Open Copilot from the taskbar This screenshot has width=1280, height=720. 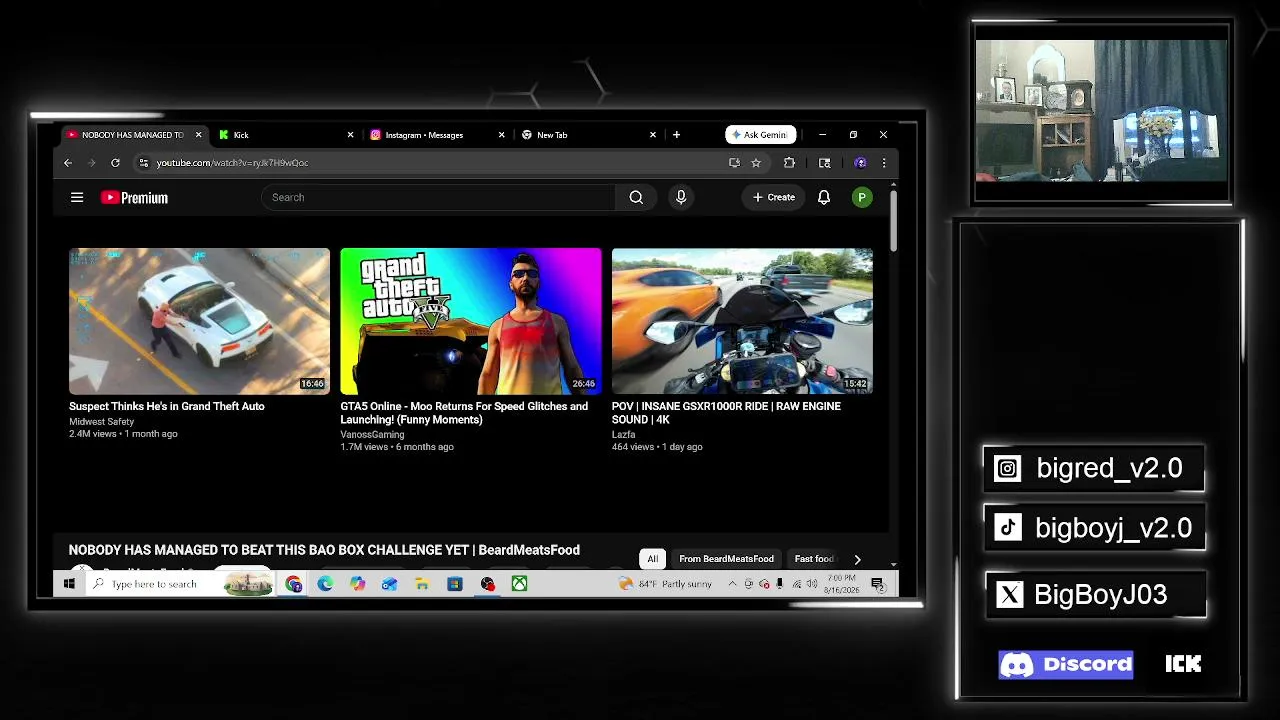[x=357, y=584]
